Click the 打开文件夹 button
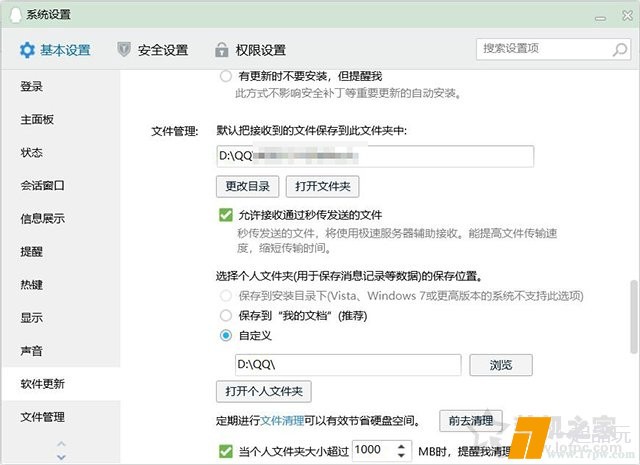This screenshot has width=640, height=465. pos(322,187)
